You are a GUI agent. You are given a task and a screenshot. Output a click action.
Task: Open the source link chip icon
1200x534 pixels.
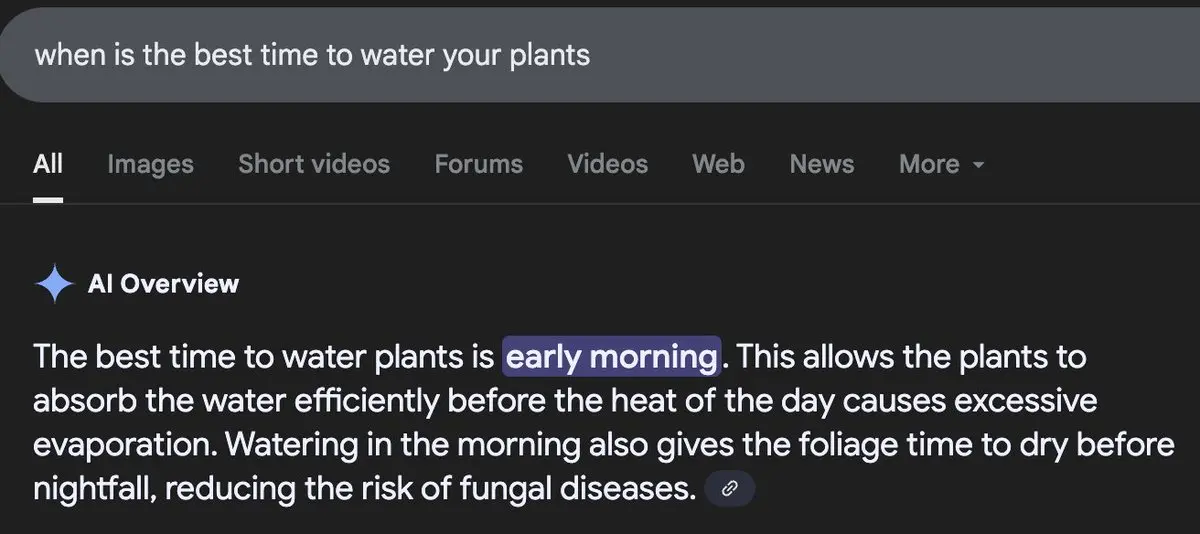(730, 489)
